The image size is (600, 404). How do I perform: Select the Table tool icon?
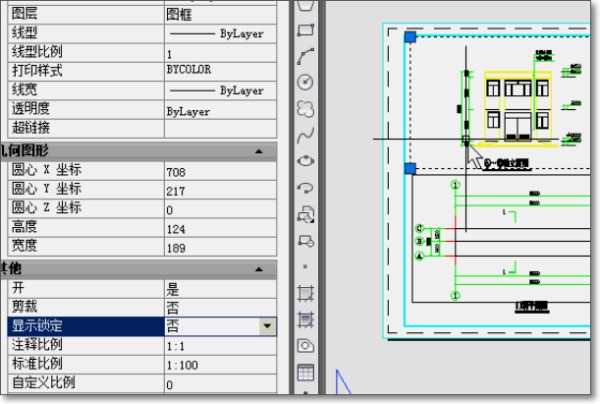pyautogui.click(x=306, y=372)
